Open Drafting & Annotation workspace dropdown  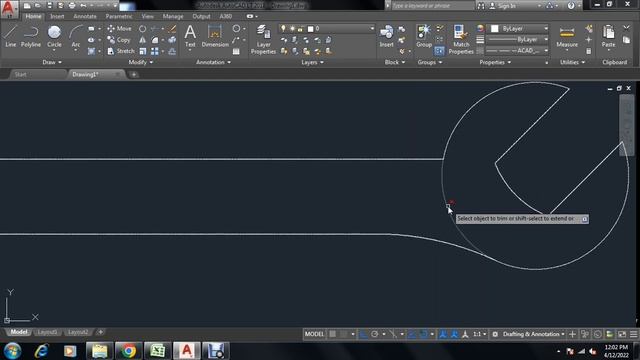533,334
